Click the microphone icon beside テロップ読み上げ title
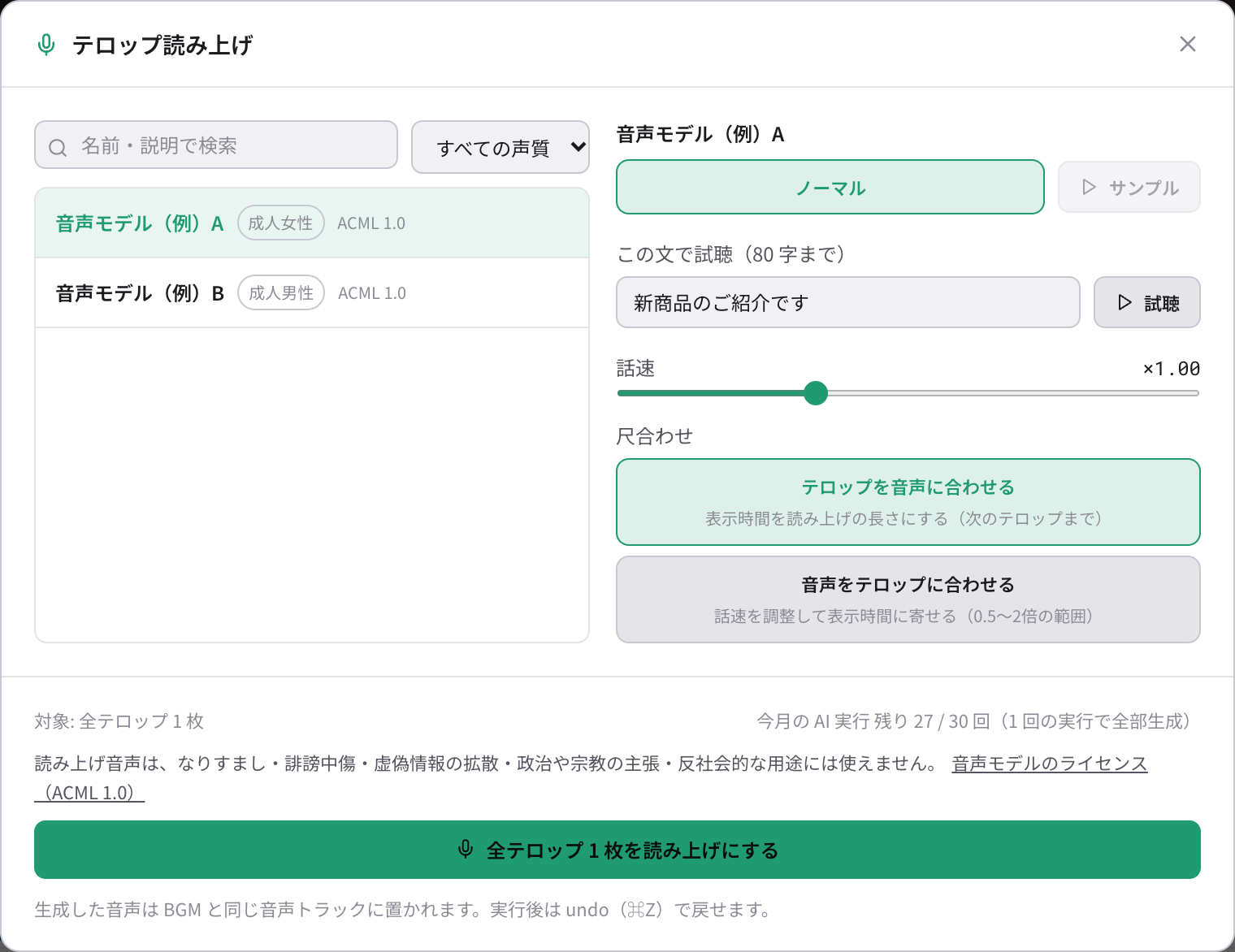The image size is (1235, 952). click(46, 45)
